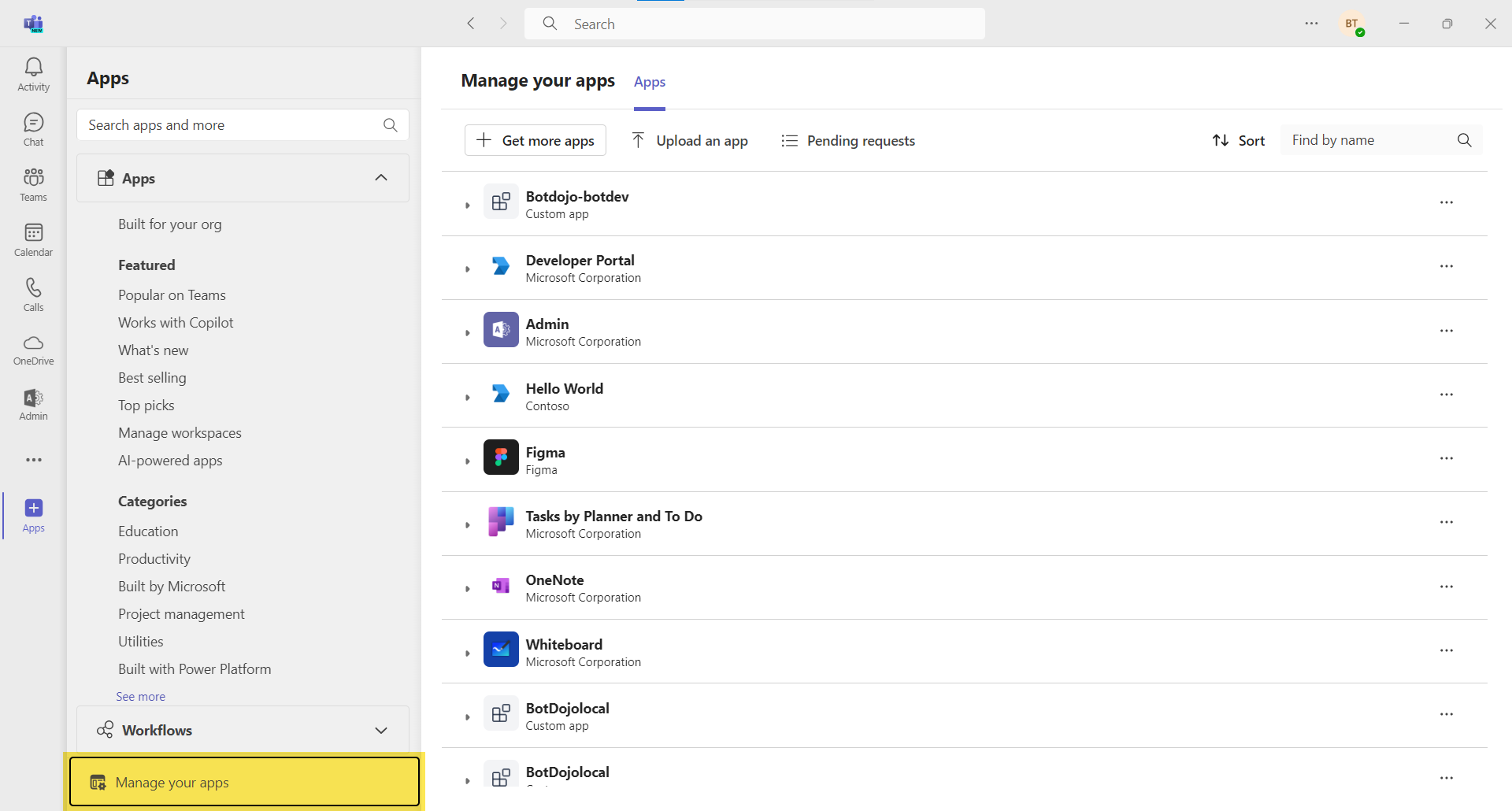
Task: Open Activity in the left rail
Action: pyautogui.click(x=33, y=75)
